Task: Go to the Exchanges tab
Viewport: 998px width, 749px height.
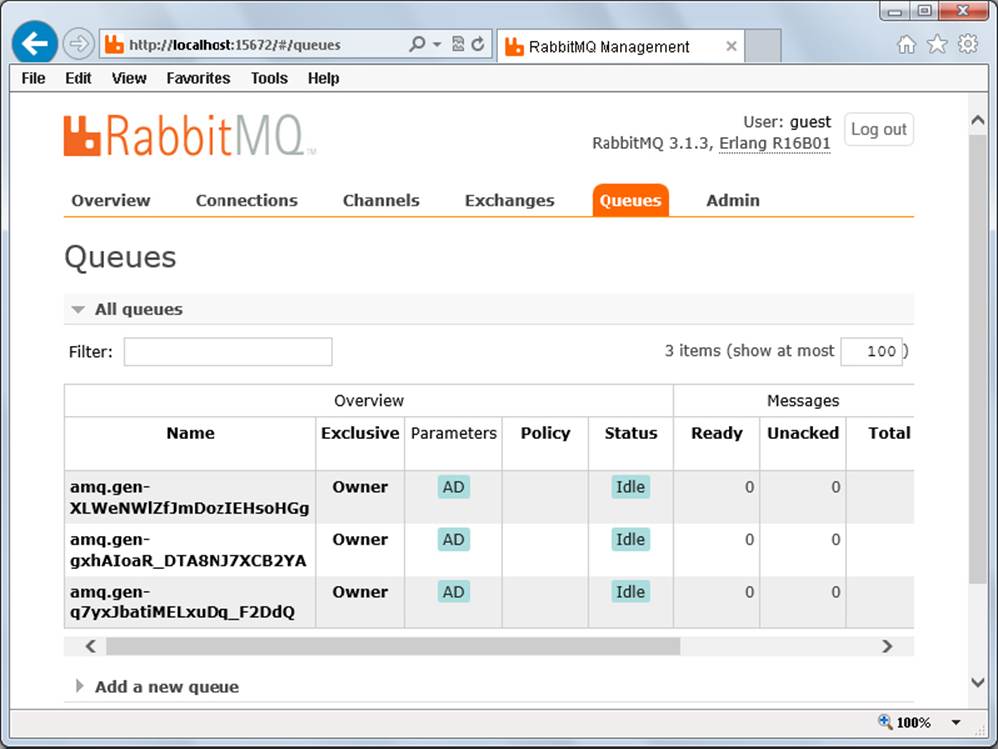Action: click(x=509, y=200)
